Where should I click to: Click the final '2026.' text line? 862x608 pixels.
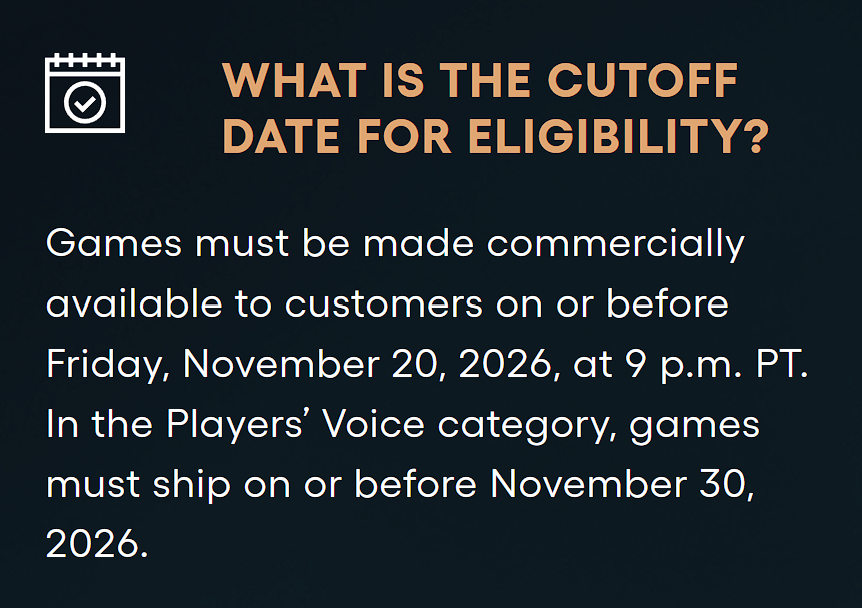coord(97,544)
